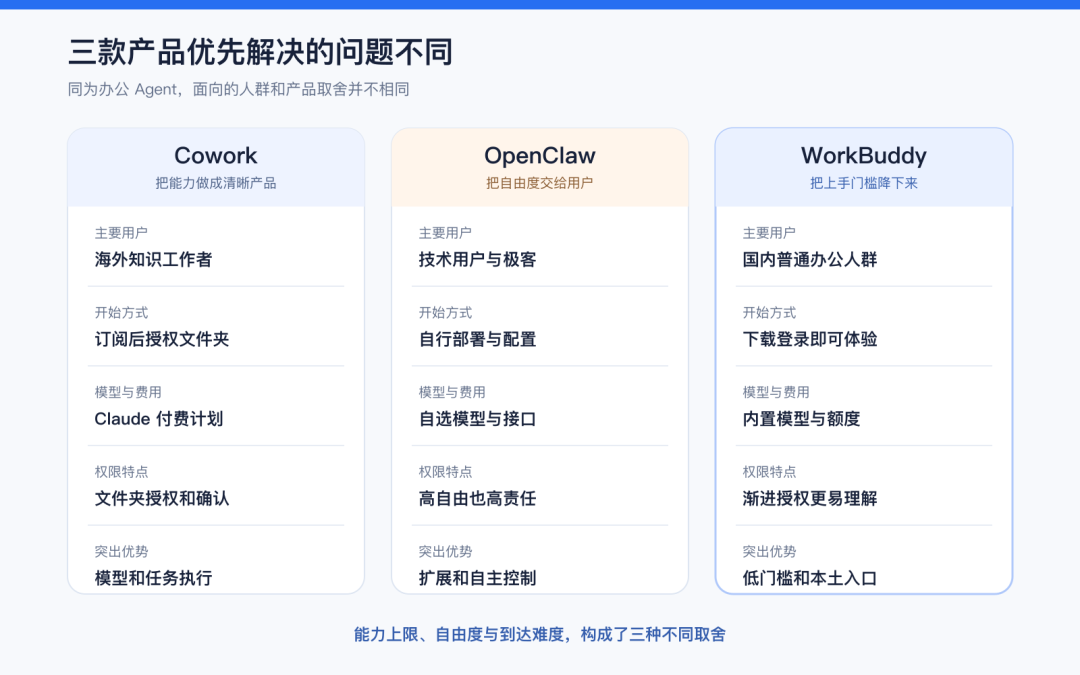Click the text 海外知识工作者
Viewport: 1080px width, 675px height.
pos(154,260)
